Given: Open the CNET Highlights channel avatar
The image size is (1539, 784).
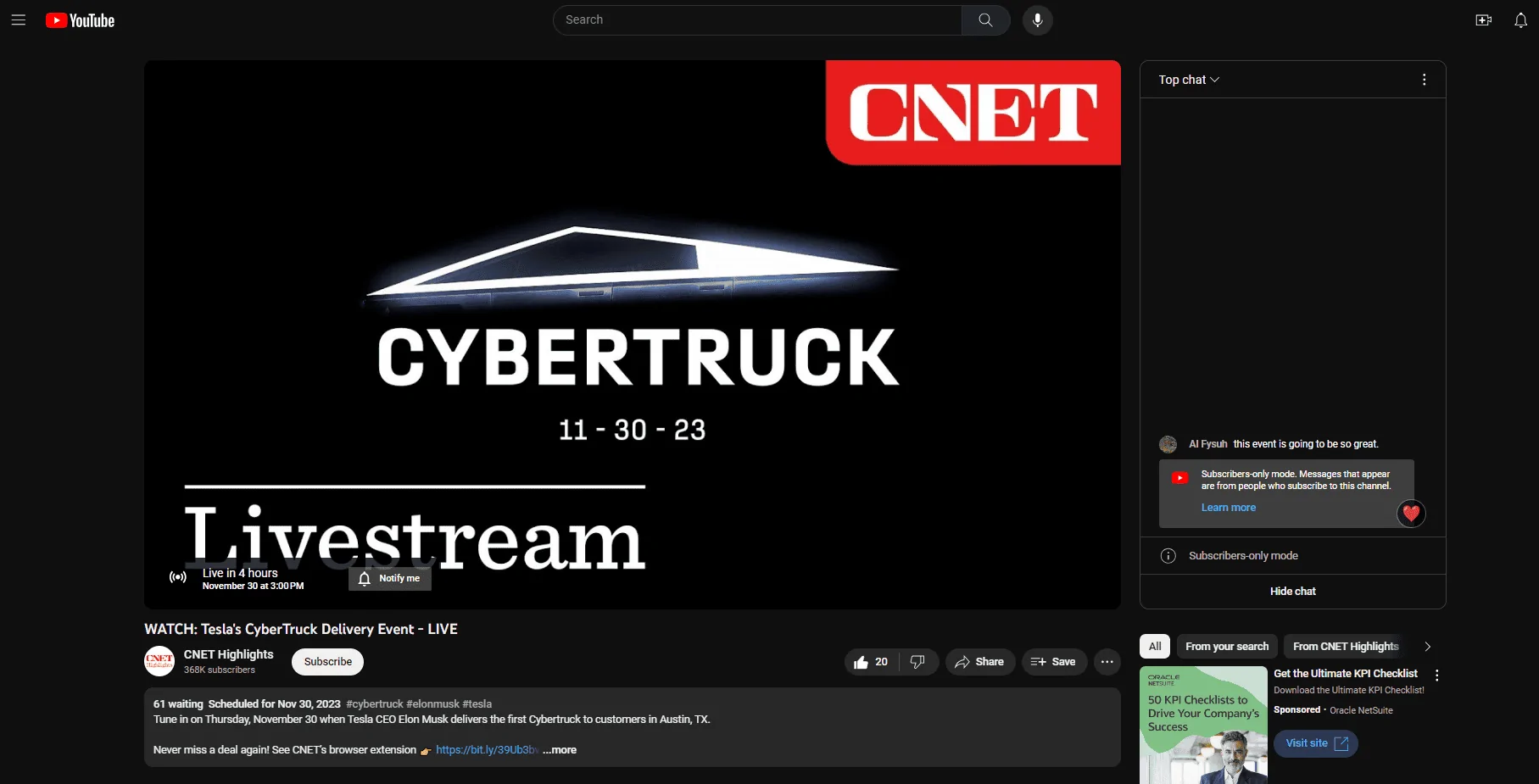Looking at the screenshot, I should (x=159, y=661).
